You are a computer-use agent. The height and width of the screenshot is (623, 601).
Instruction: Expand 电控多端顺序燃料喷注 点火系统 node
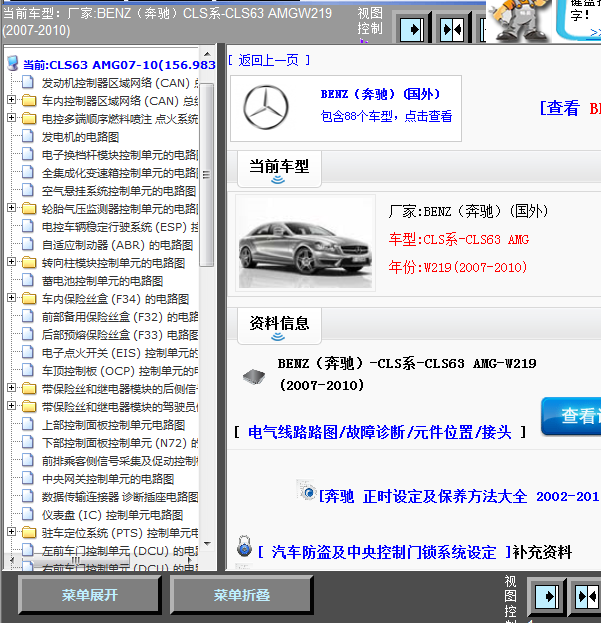(12, 118)
